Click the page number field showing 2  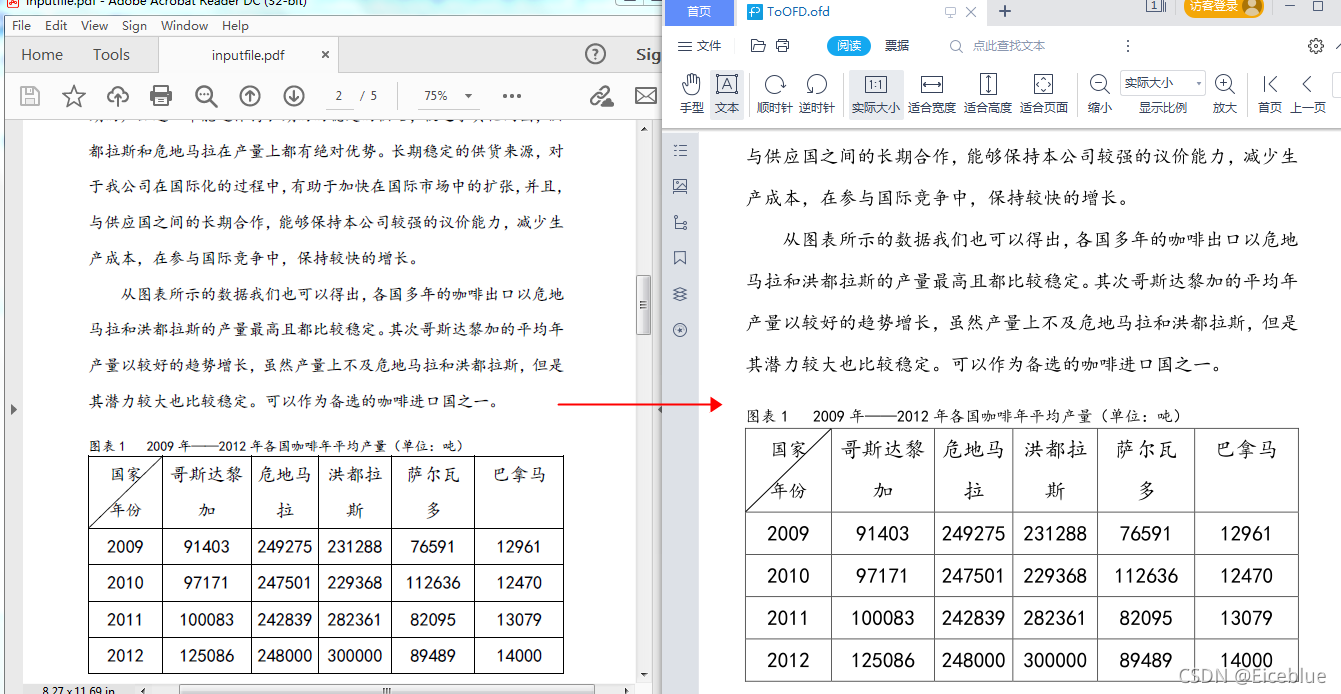(339, 96)
